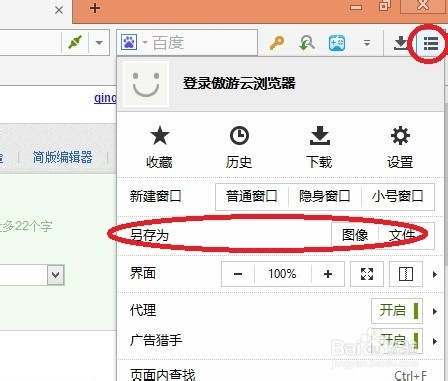Open an incognito window (隐身窗口)
448x381 pixels.
coord(325,196)
